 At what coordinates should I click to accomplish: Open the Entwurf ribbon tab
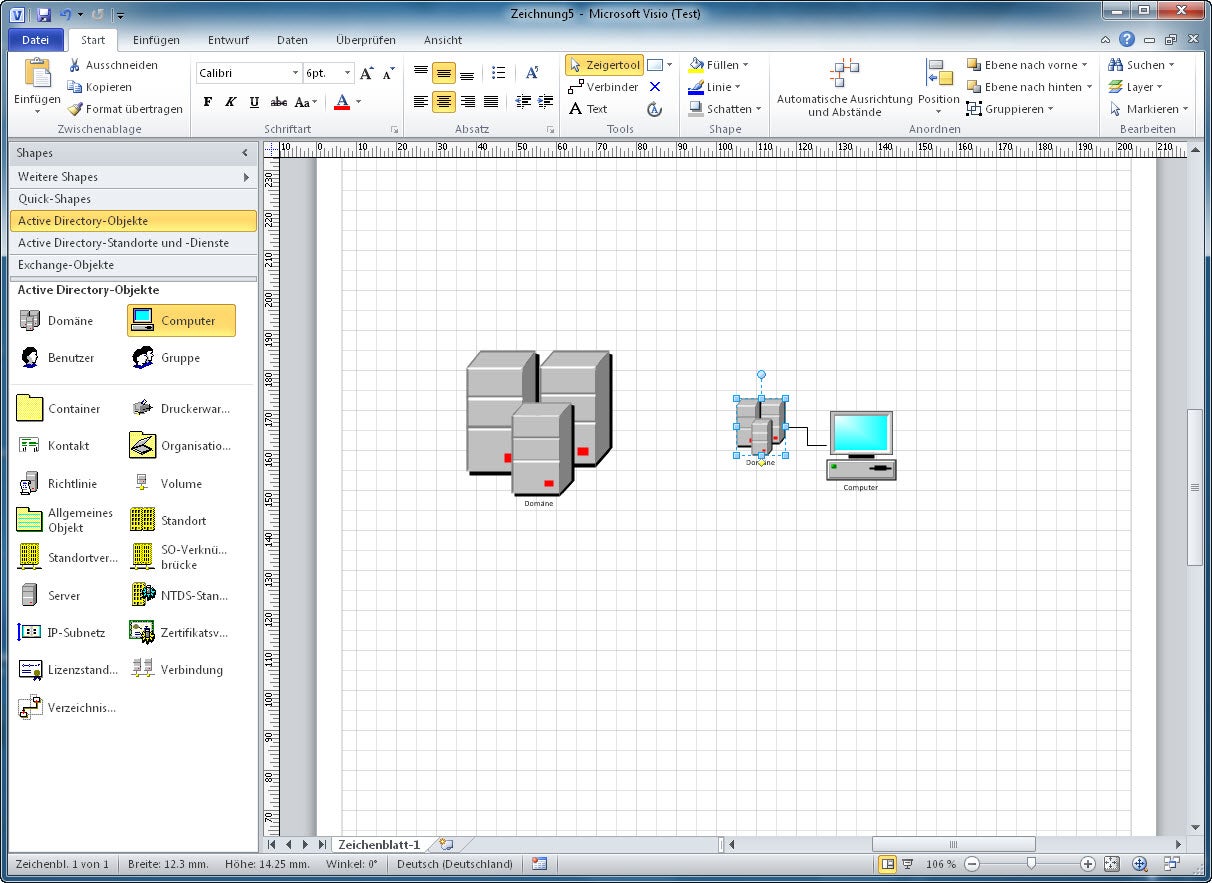tap(228, 40)
